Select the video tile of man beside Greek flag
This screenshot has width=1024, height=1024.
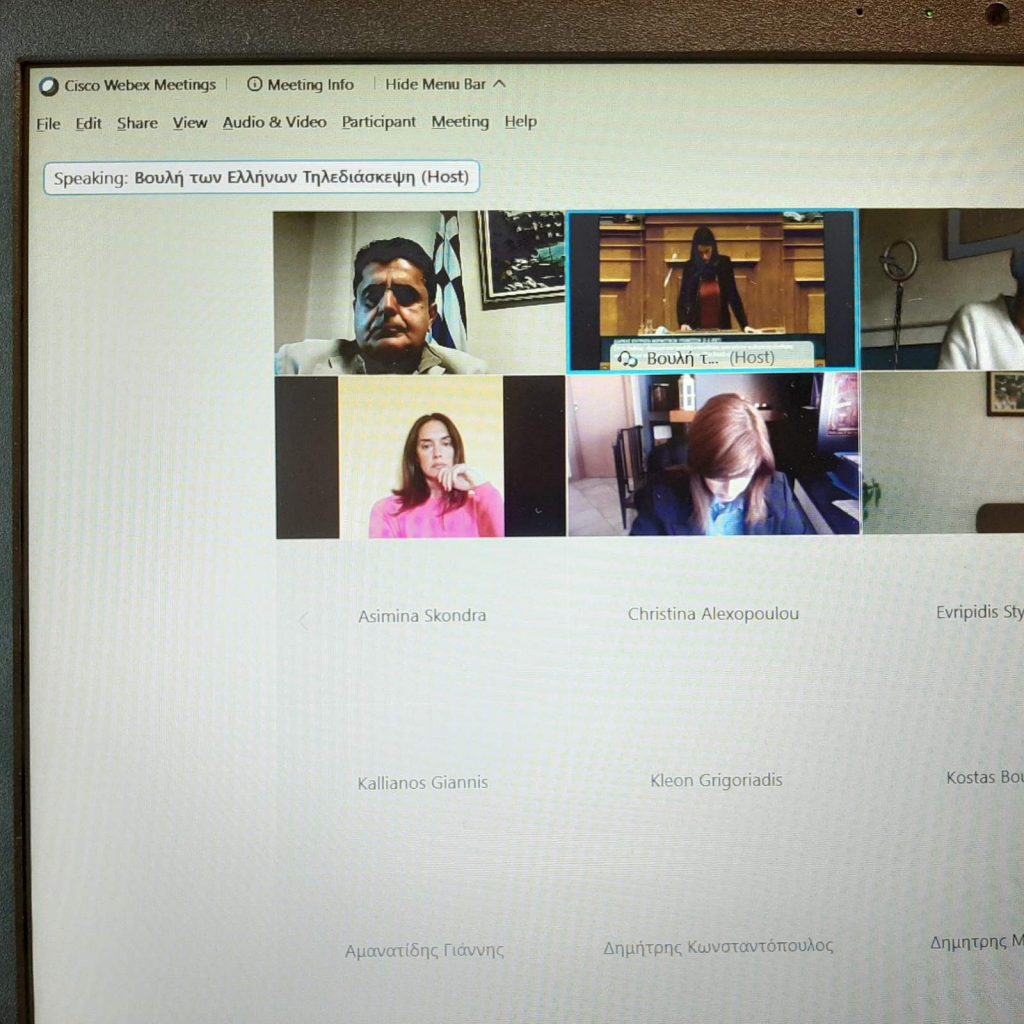click(x=420, y=292)
